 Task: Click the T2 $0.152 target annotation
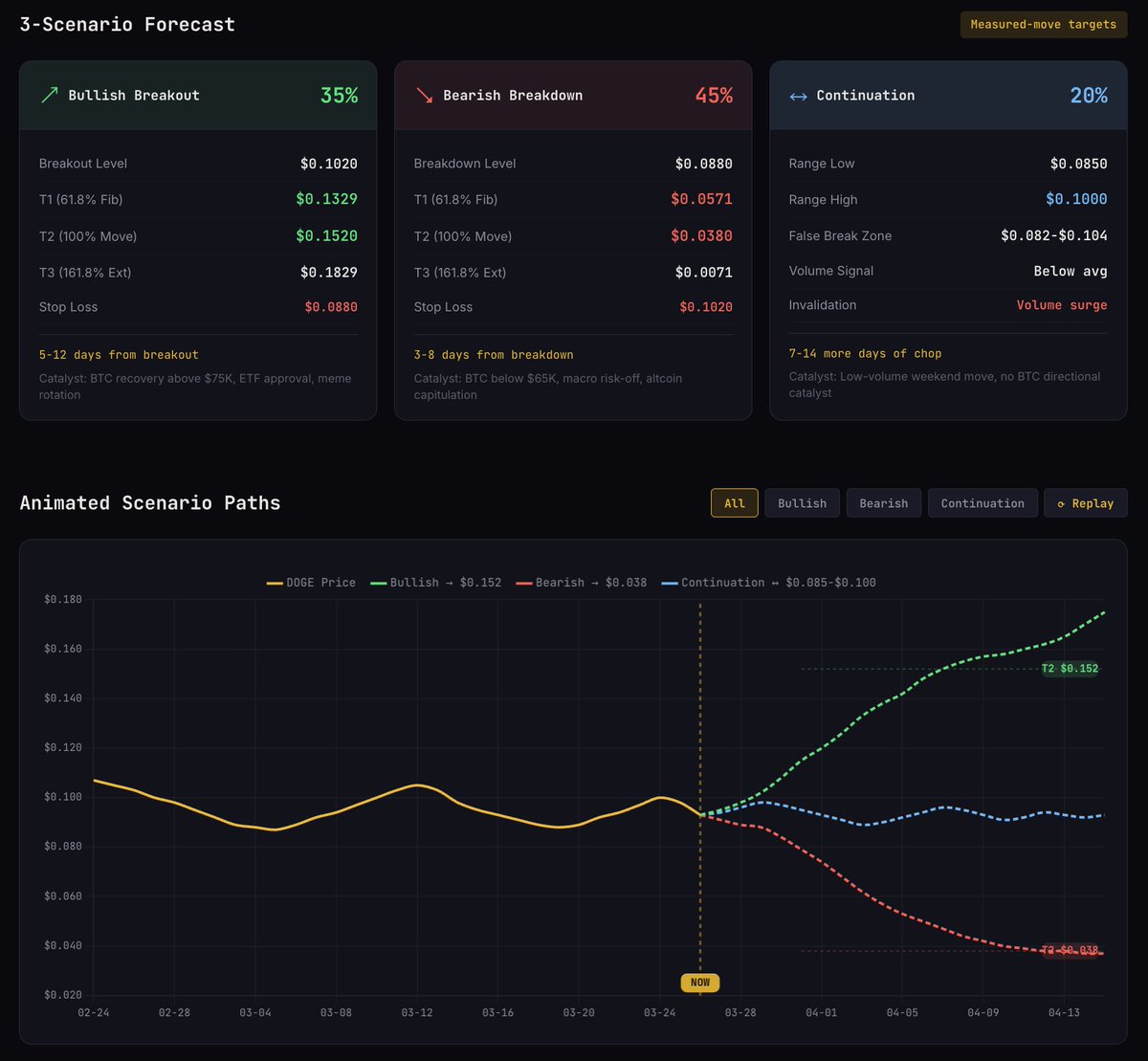[x=1069, y=668]
